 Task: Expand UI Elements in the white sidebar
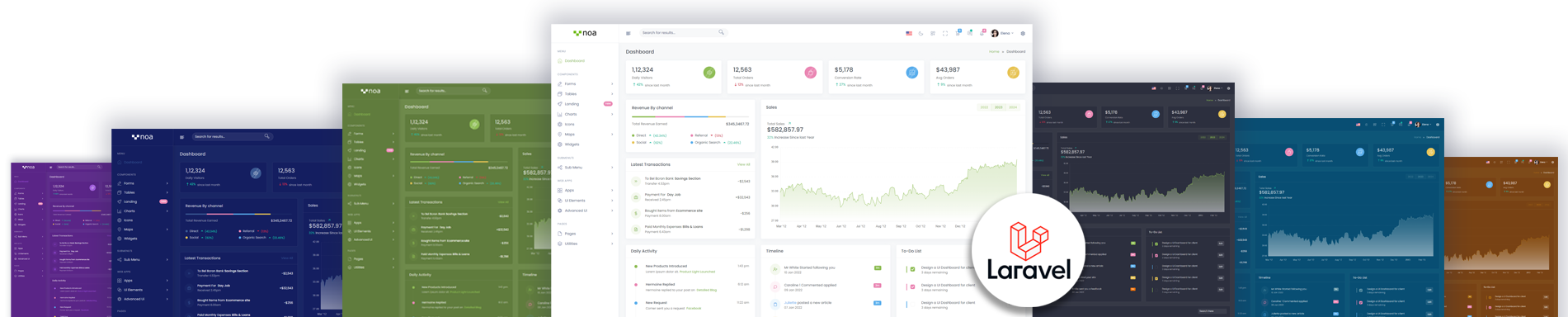pos(586,201)
